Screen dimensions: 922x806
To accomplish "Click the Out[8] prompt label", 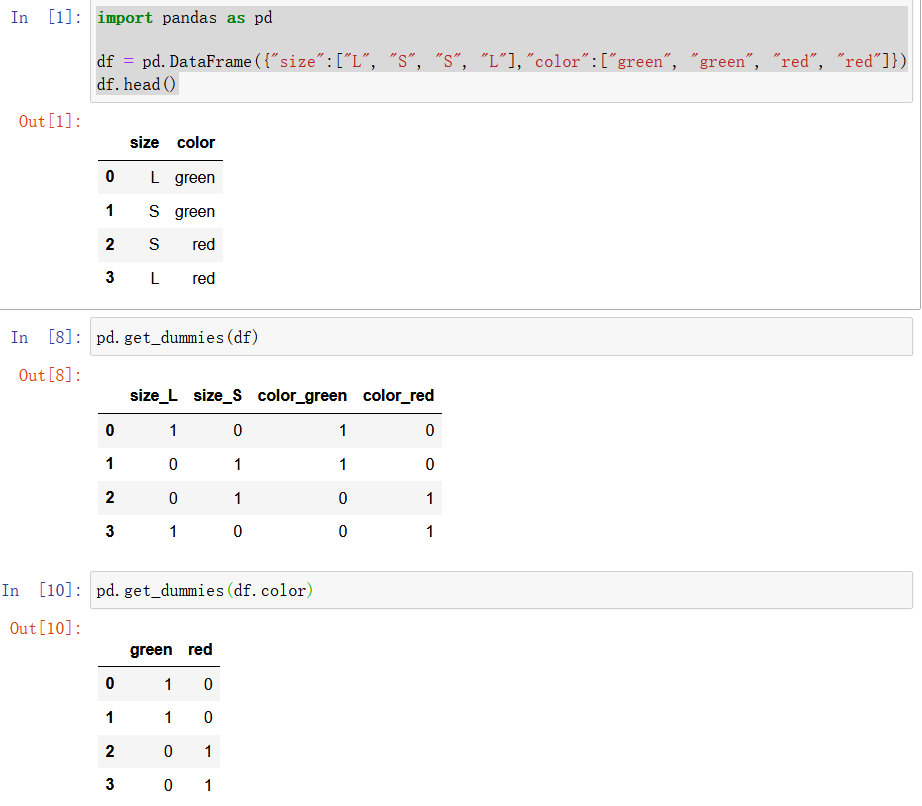I will 50,375.
